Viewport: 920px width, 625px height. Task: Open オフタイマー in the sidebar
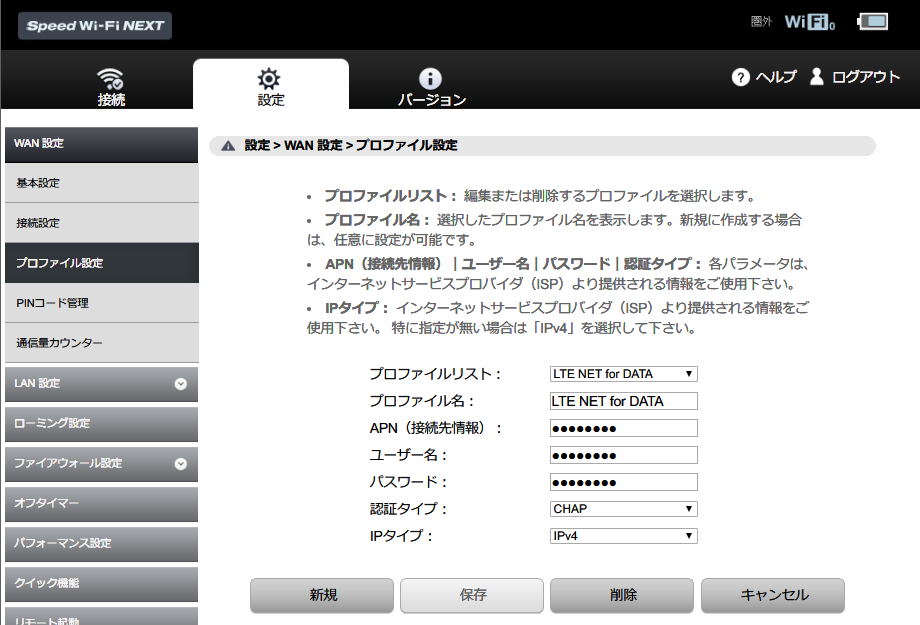102,504
